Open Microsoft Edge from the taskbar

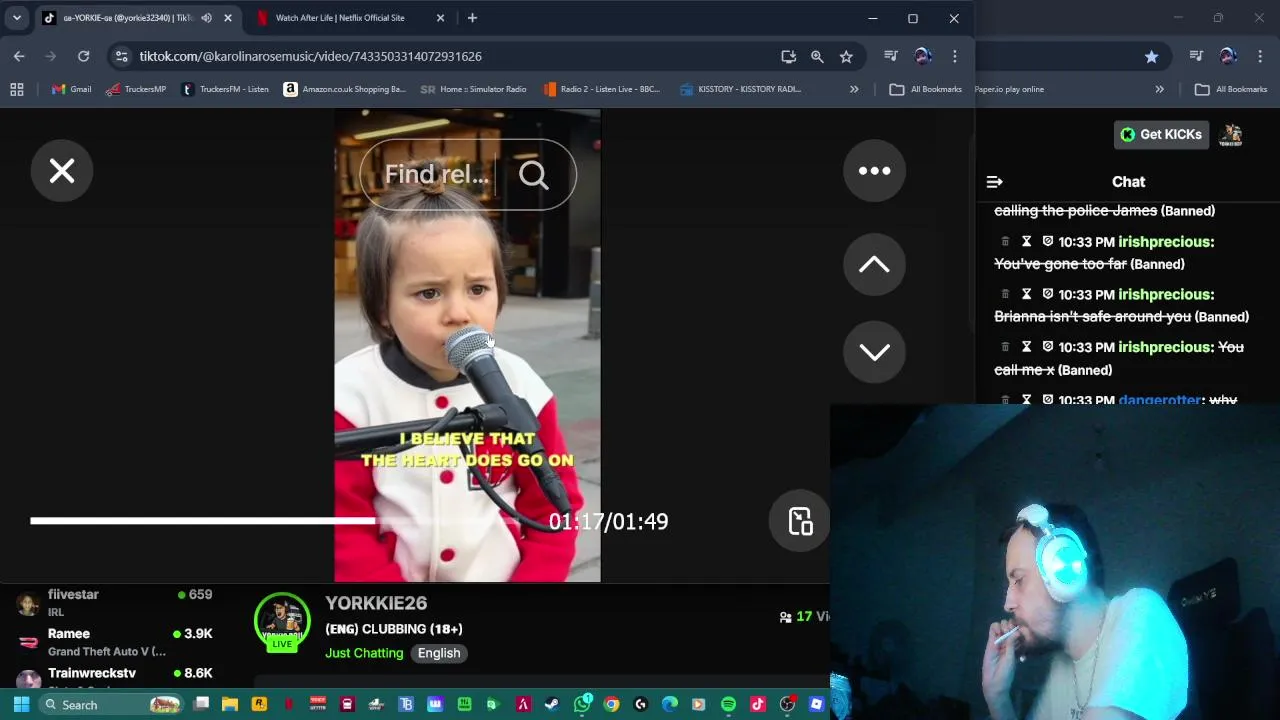[670, 704]
